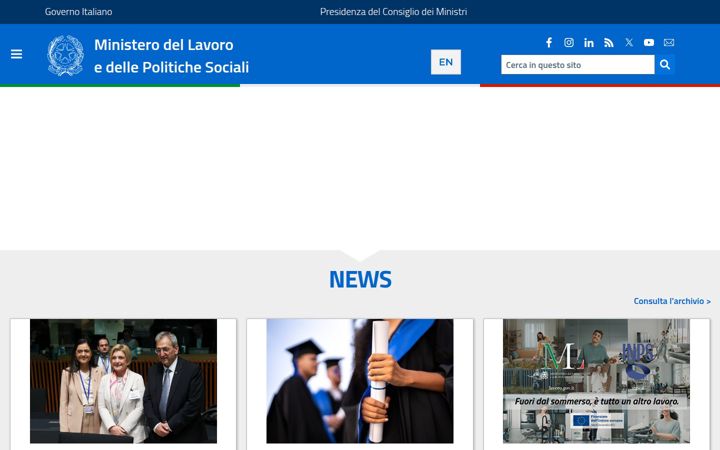Image resolution: width=720 pixels, height=450 pixels.
Task: Open the graduation diploma news image
Action: pyautogui.click(x=360, y=381)
